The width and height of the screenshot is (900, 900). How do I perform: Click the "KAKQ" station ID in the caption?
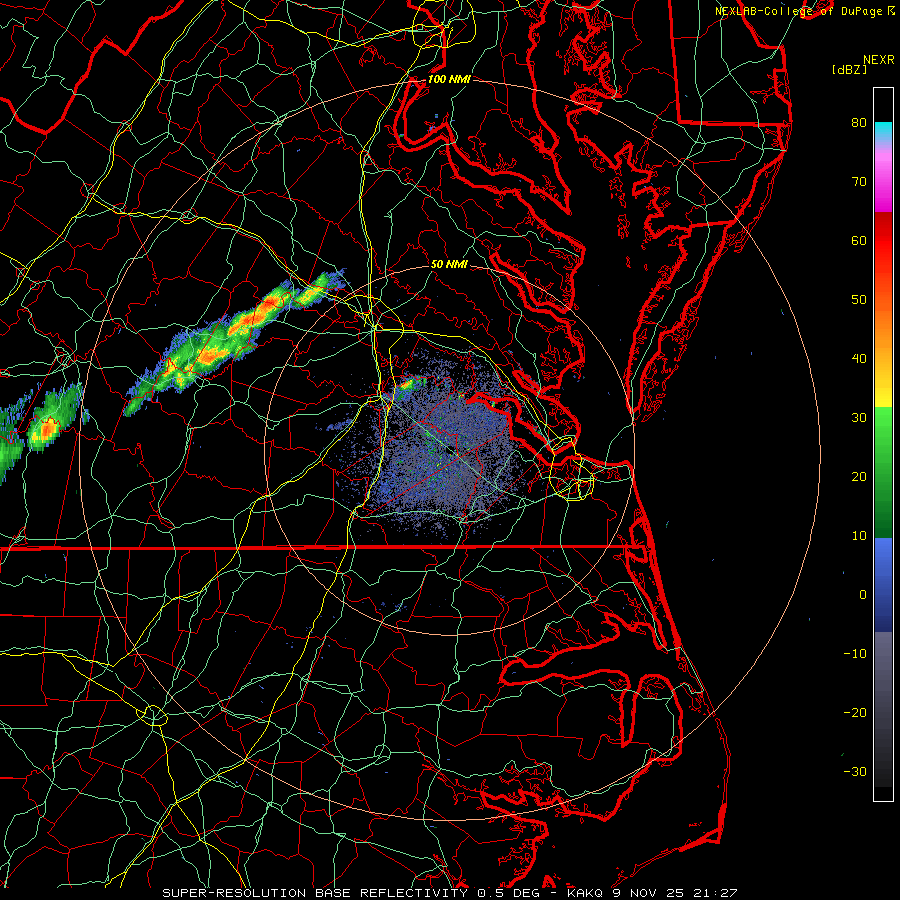pyautogui.click(x=586, y=893)
